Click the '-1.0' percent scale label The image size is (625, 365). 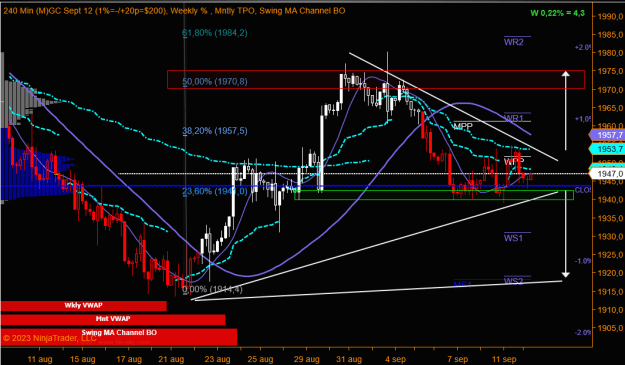583,261
